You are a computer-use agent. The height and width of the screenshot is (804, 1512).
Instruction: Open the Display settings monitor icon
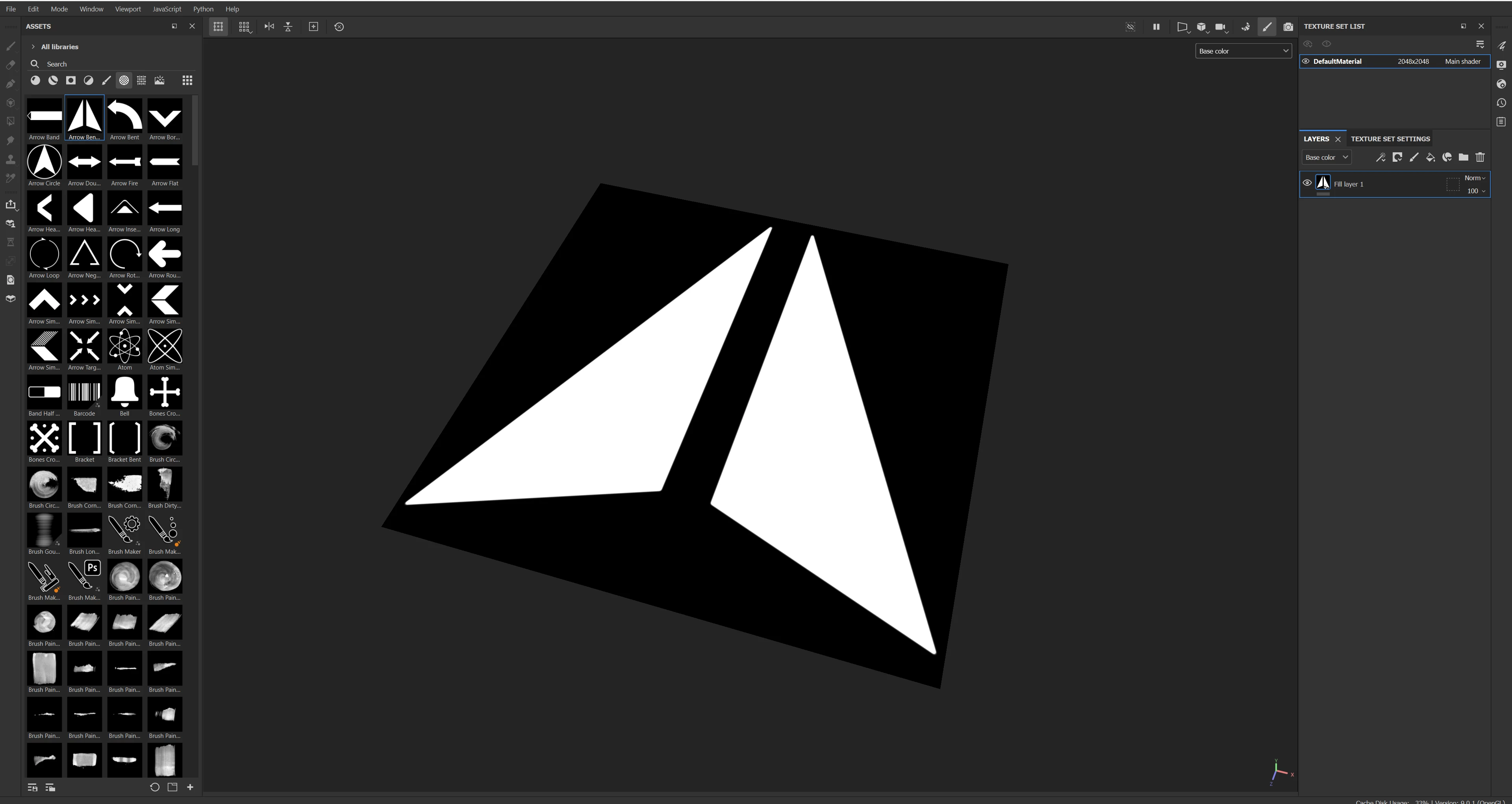(1501, 65)
